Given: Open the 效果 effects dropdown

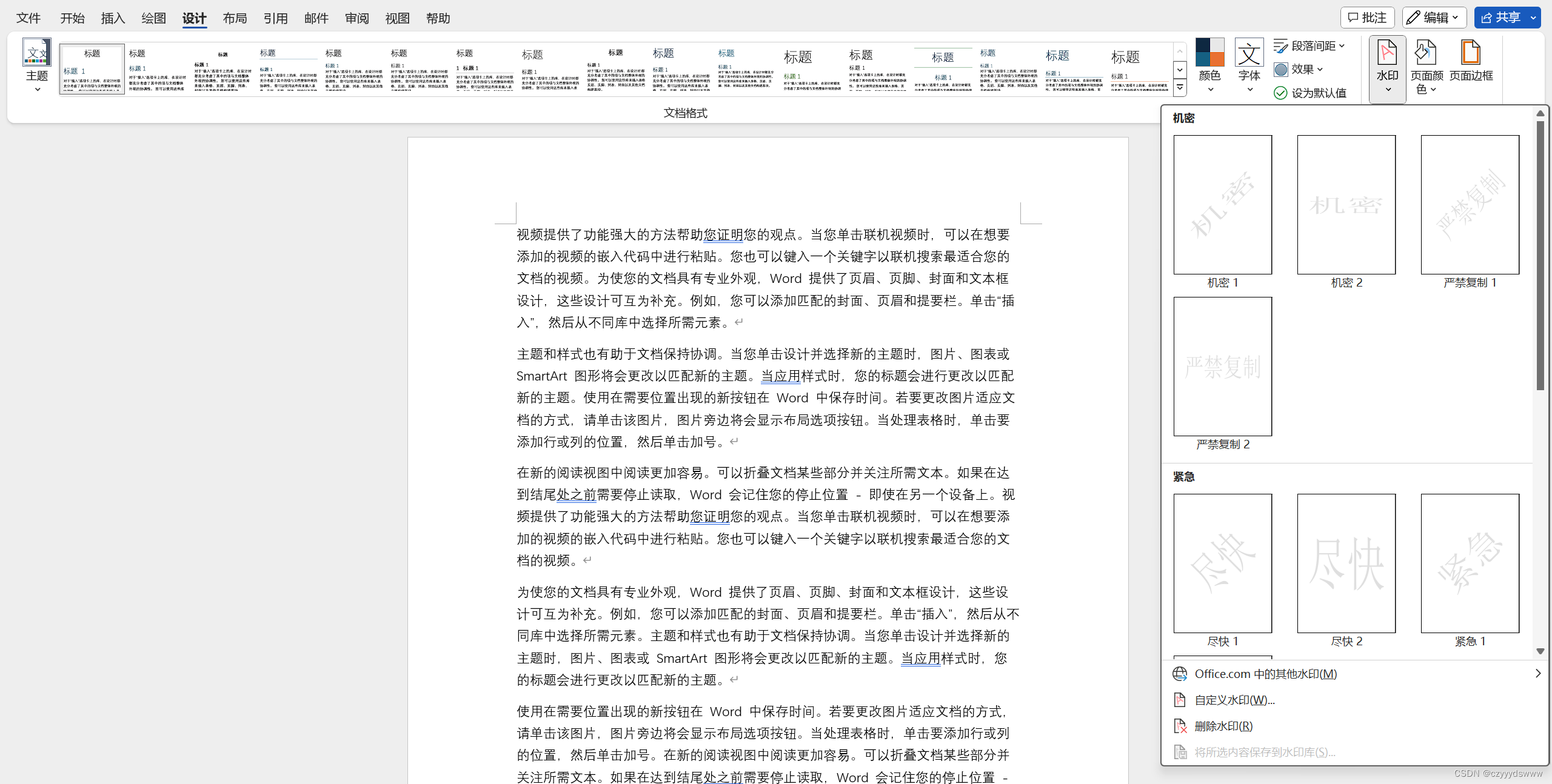Looking at the screenshot, I should click(1299, 69).
